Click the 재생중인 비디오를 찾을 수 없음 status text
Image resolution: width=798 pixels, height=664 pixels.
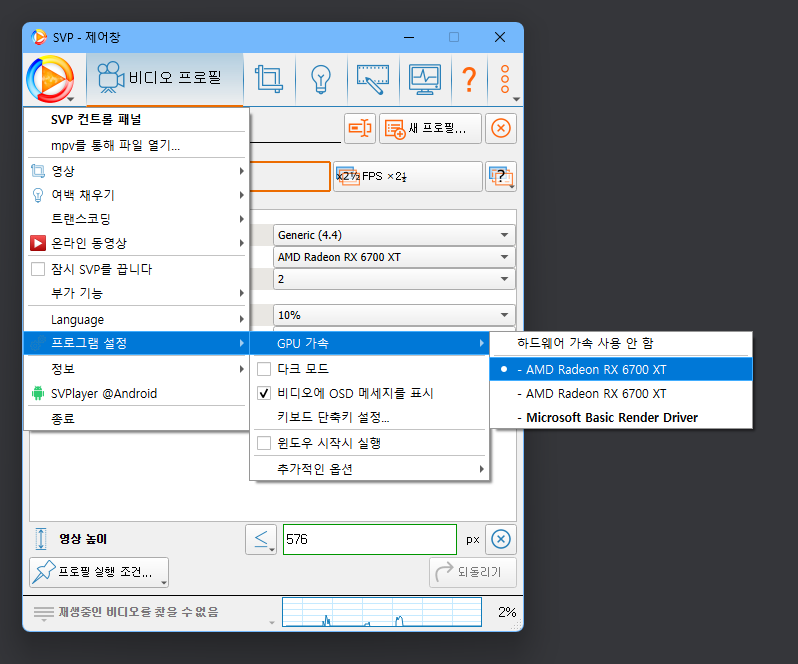click(x=138, y=612)
